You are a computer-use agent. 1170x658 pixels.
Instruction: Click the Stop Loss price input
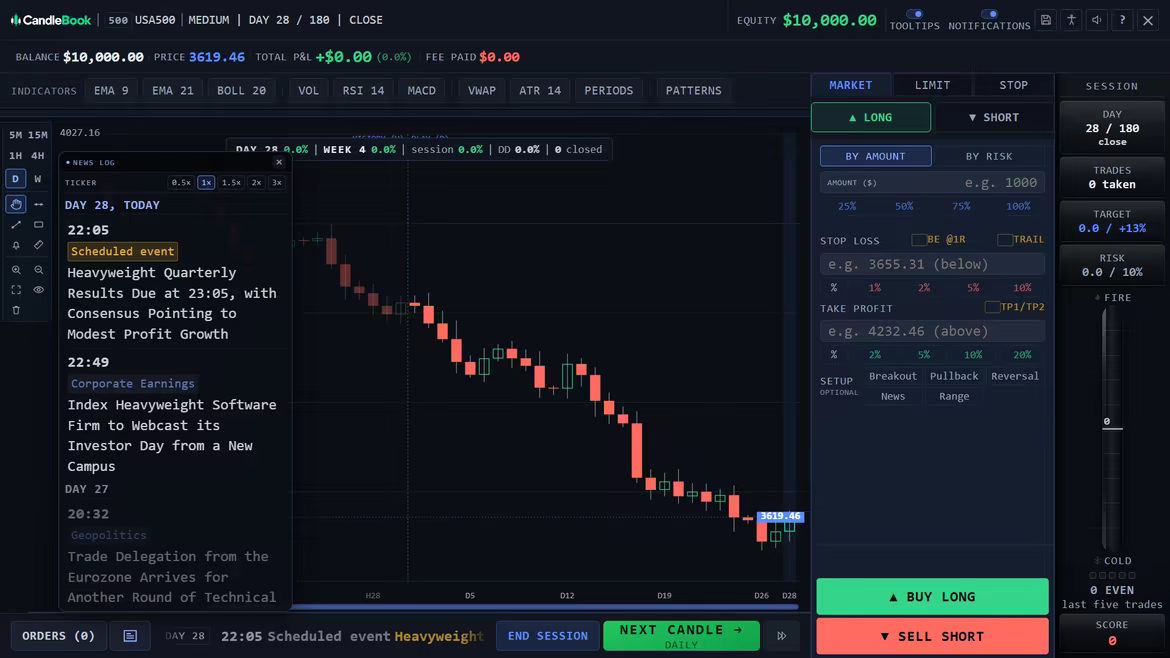point(932,264)
